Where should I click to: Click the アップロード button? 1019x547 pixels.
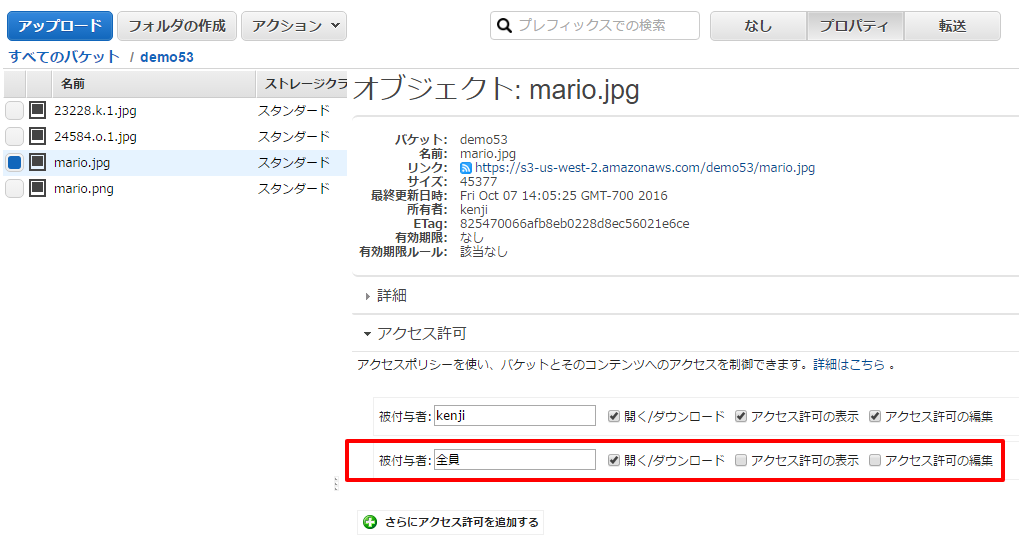(x=60, y=26)
